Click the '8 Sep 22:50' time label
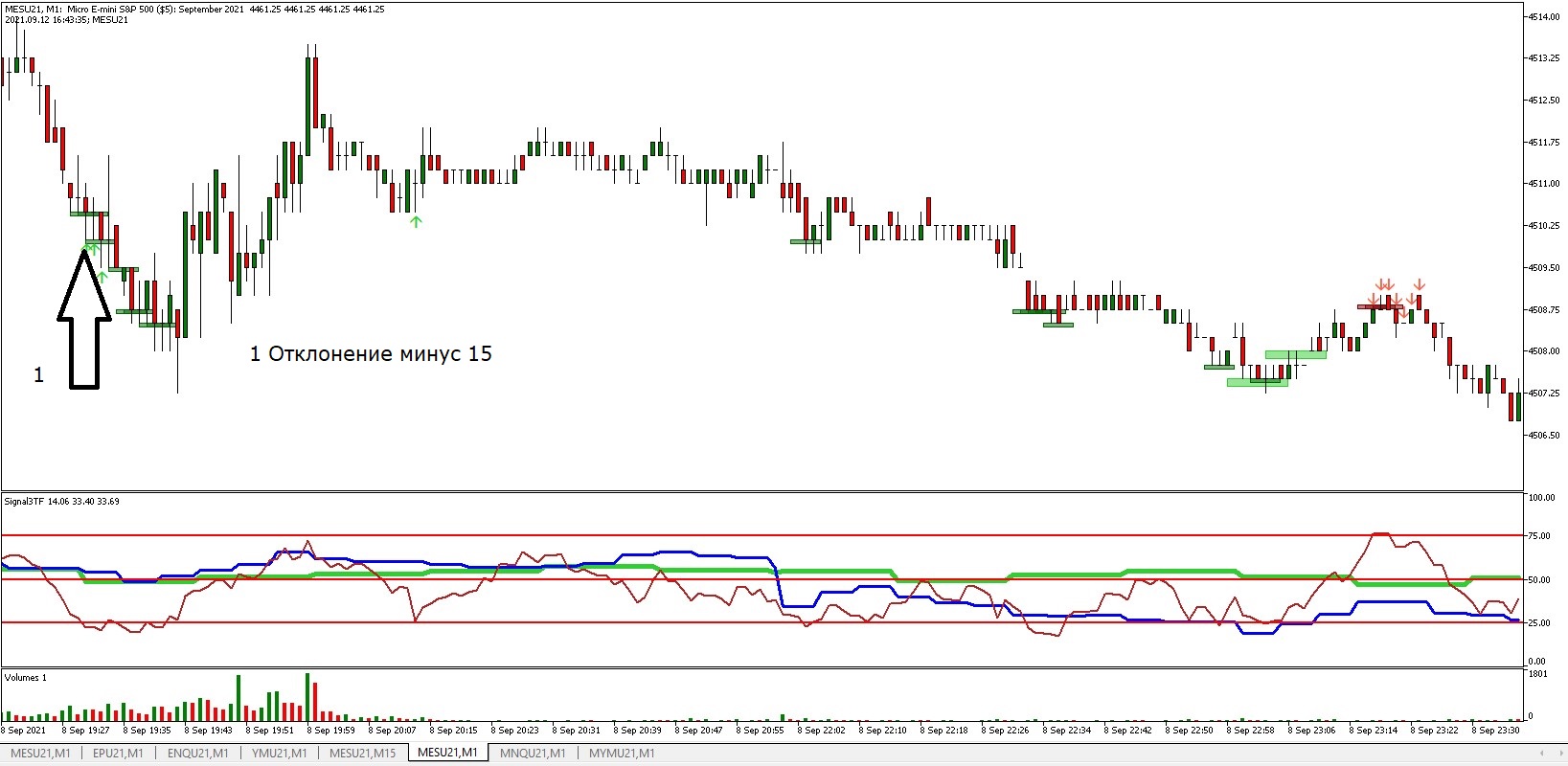 1190,731
